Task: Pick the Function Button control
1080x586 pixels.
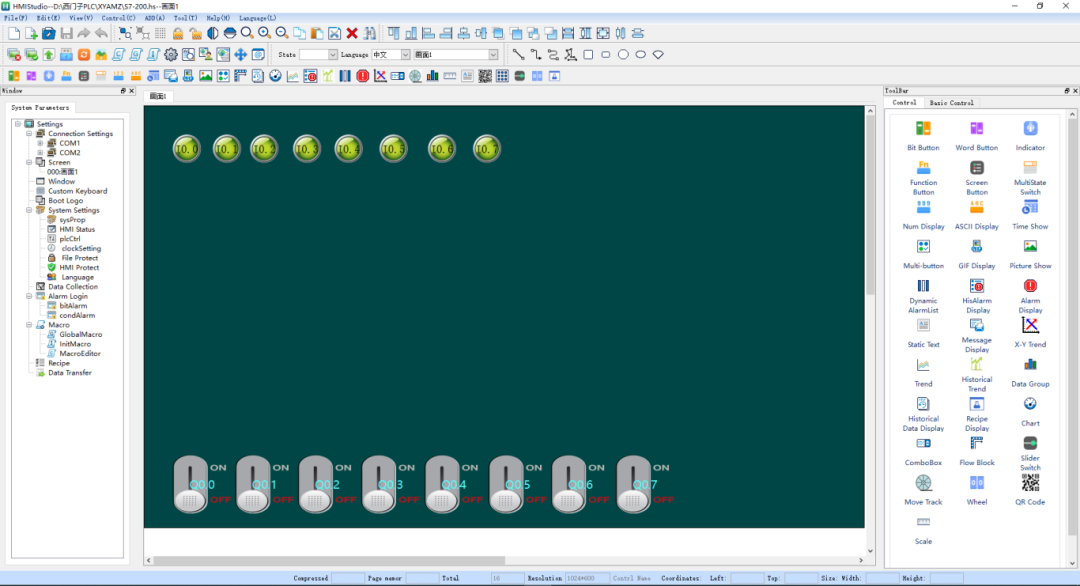Action: pos(923,178)
